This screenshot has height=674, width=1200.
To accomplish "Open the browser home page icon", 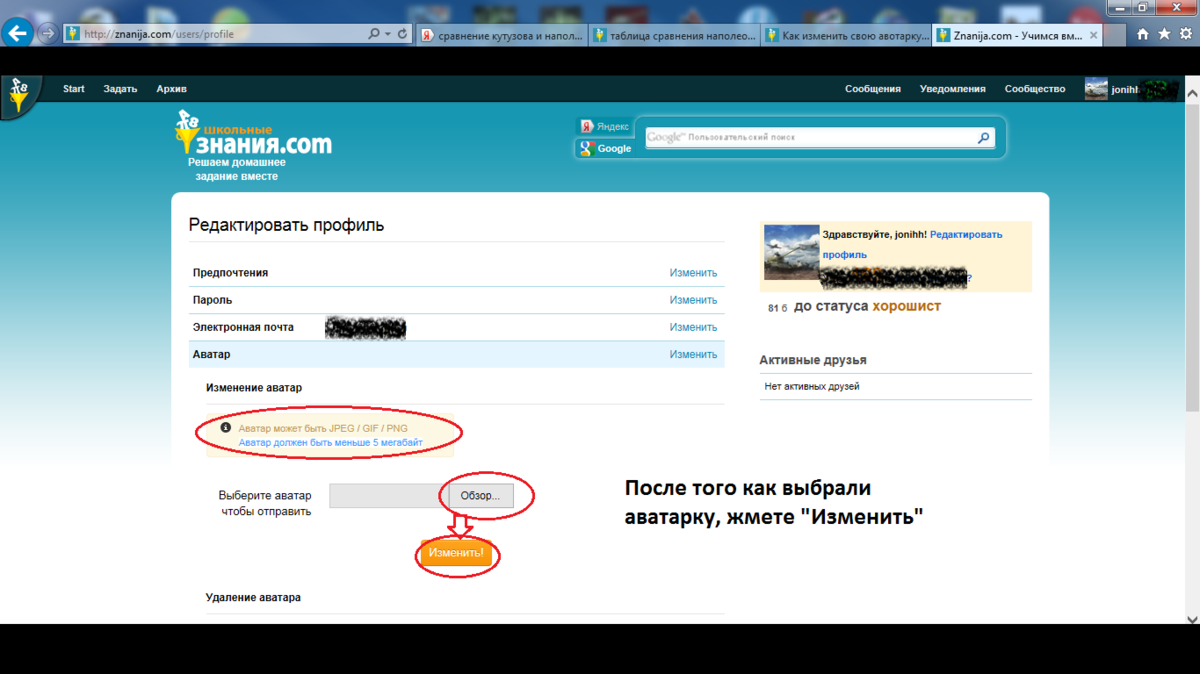I will pos(1143,34).
